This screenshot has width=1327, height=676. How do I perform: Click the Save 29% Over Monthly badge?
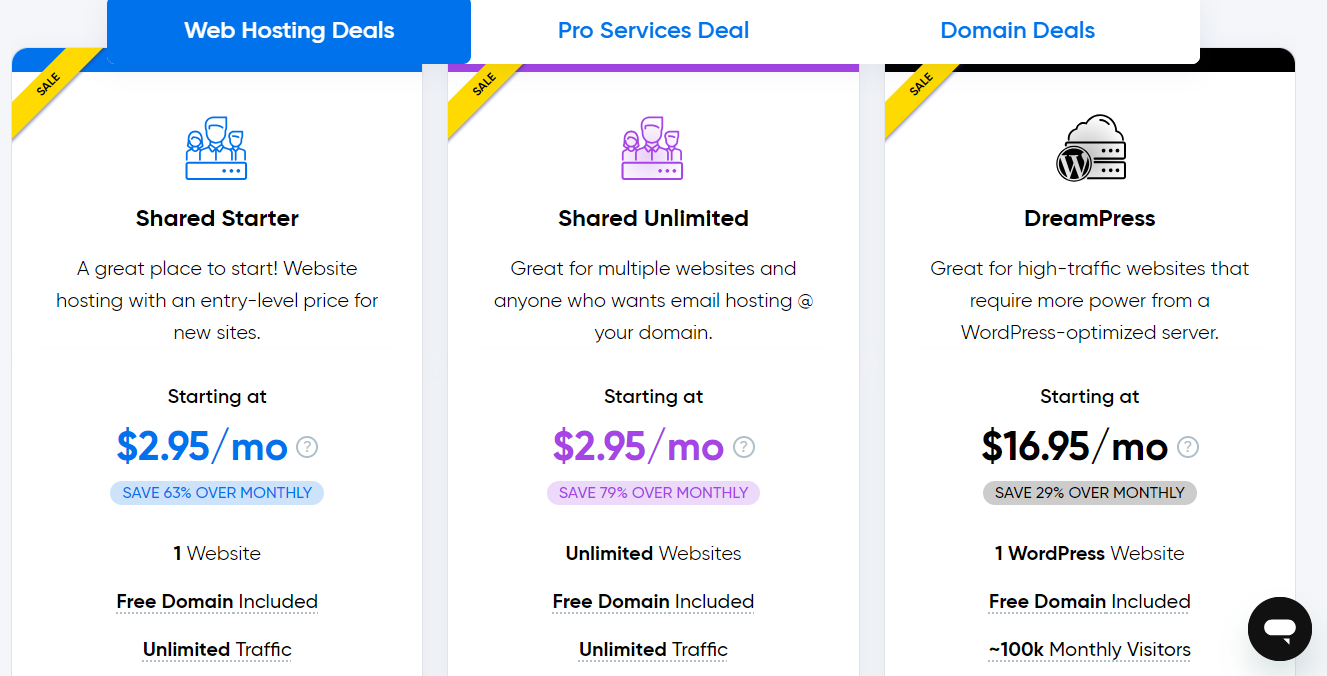[1089, 492]
